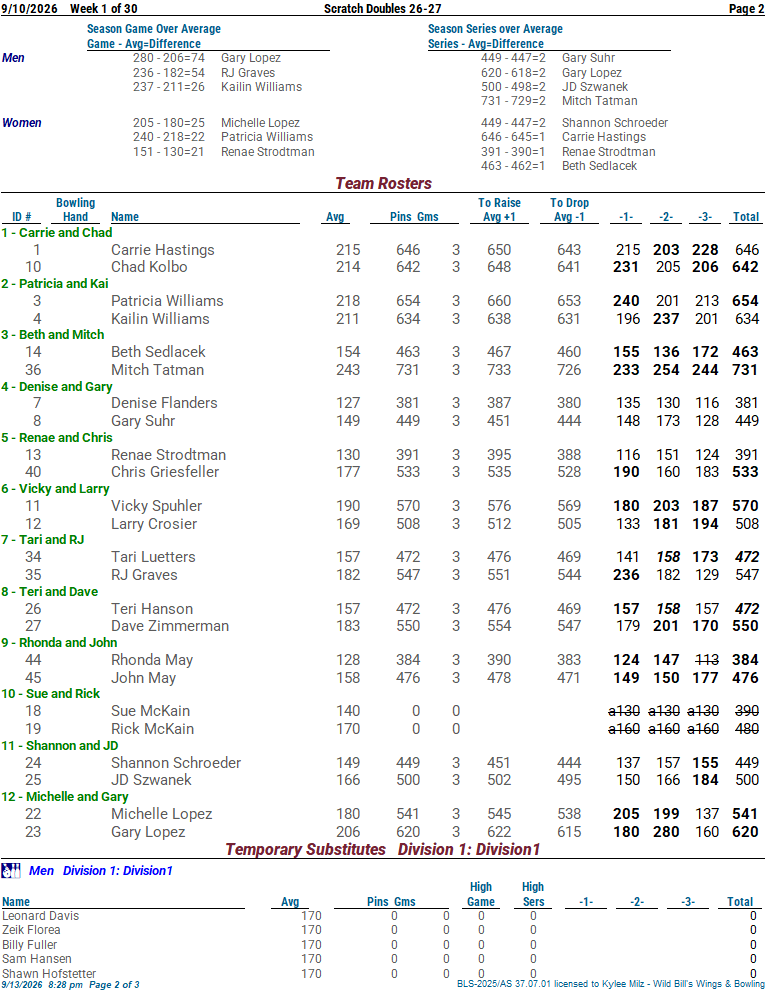This screenshot has width=768, height=991.
Task: Select 'Shannon Schroeder' in the team roster
Action: coord(176,762)
